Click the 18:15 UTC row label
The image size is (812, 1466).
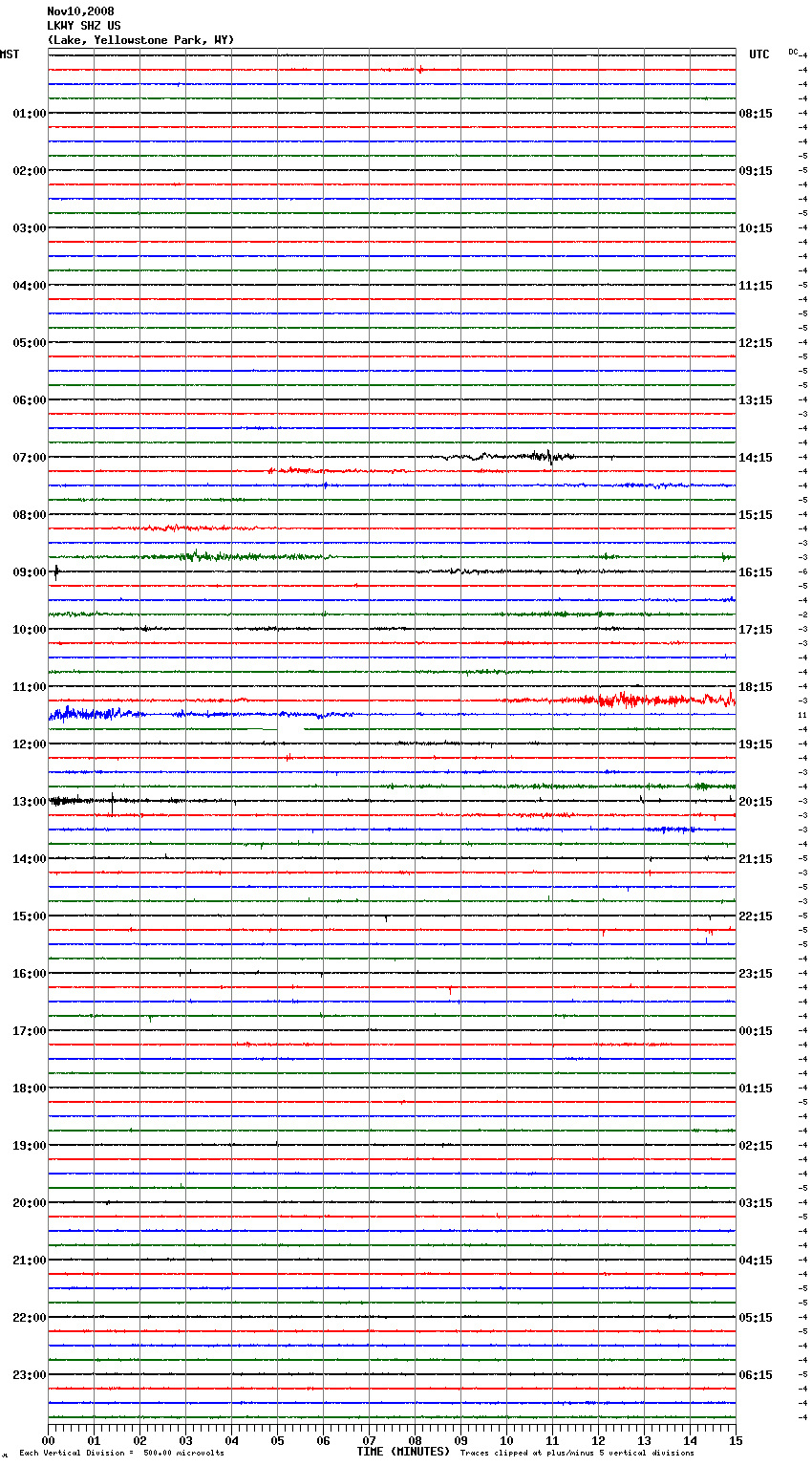[756, 687]
